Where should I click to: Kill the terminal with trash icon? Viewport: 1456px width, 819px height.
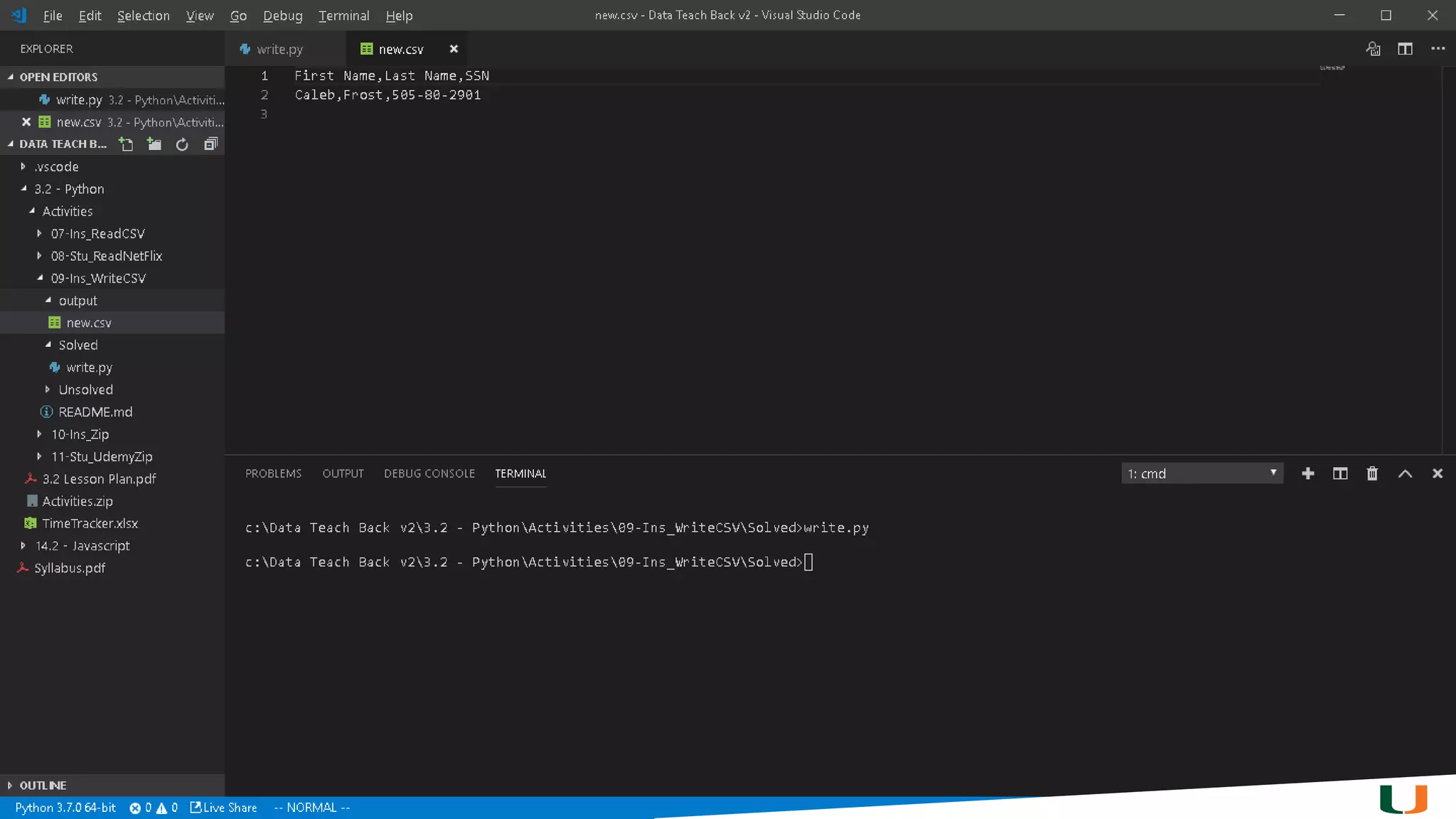pos(1372,473)
